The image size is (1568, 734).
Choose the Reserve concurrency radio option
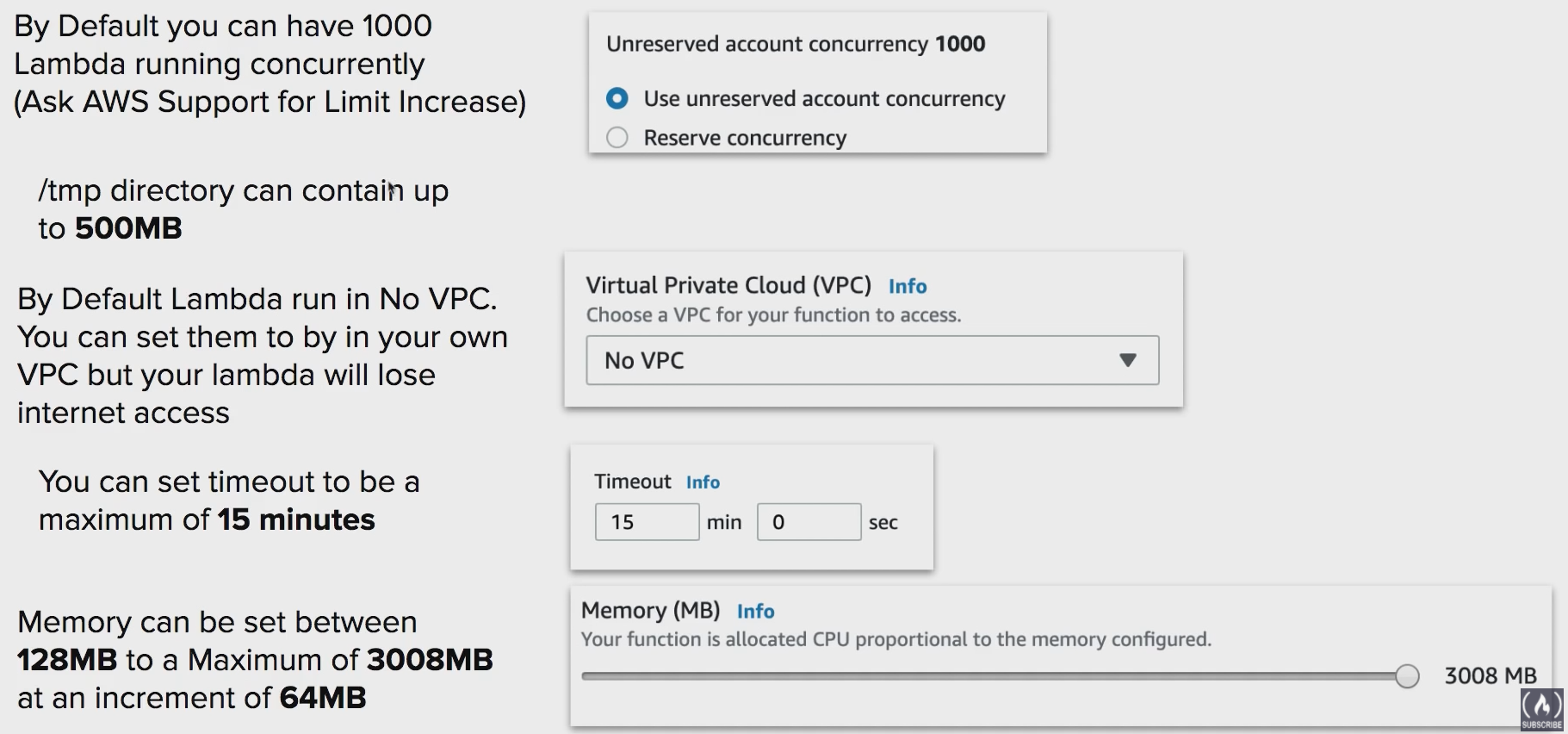(617, 138)
